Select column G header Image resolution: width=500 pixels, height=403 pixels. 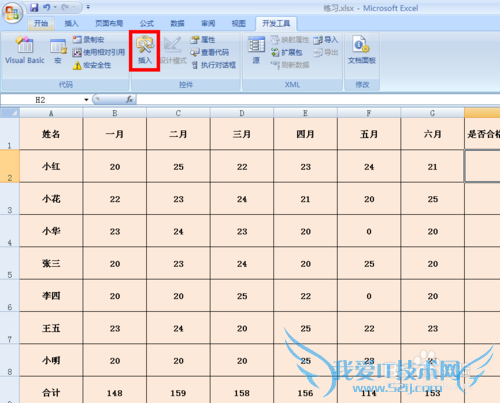[432, 113]
